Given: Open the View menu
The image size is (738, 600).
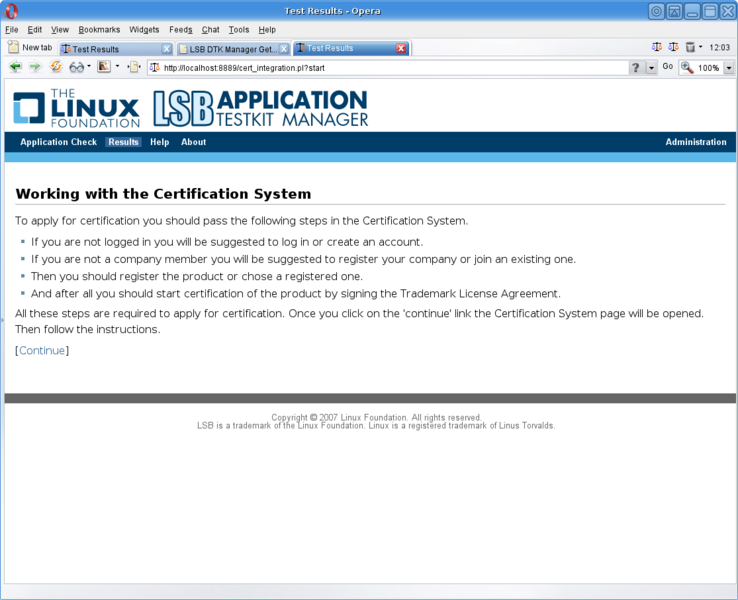Looking at the screenshot, I should click(60, 30).
